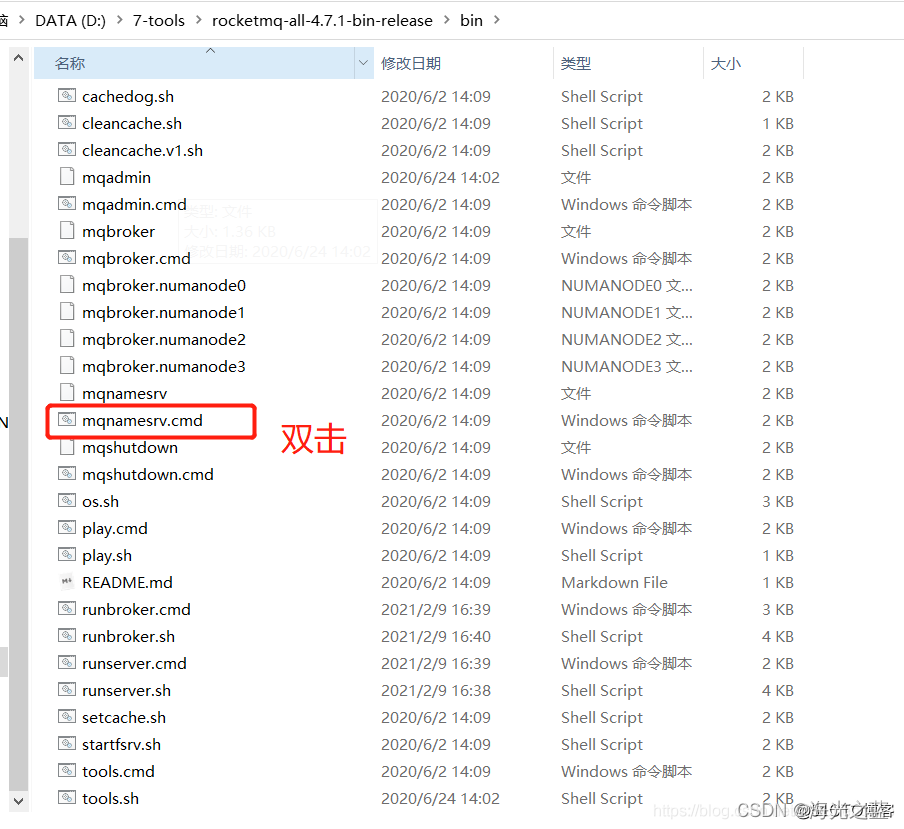The image size is (904, 829).
Task: Select the mqbroker.cmd file name
Action: click(x=136, y=258)
